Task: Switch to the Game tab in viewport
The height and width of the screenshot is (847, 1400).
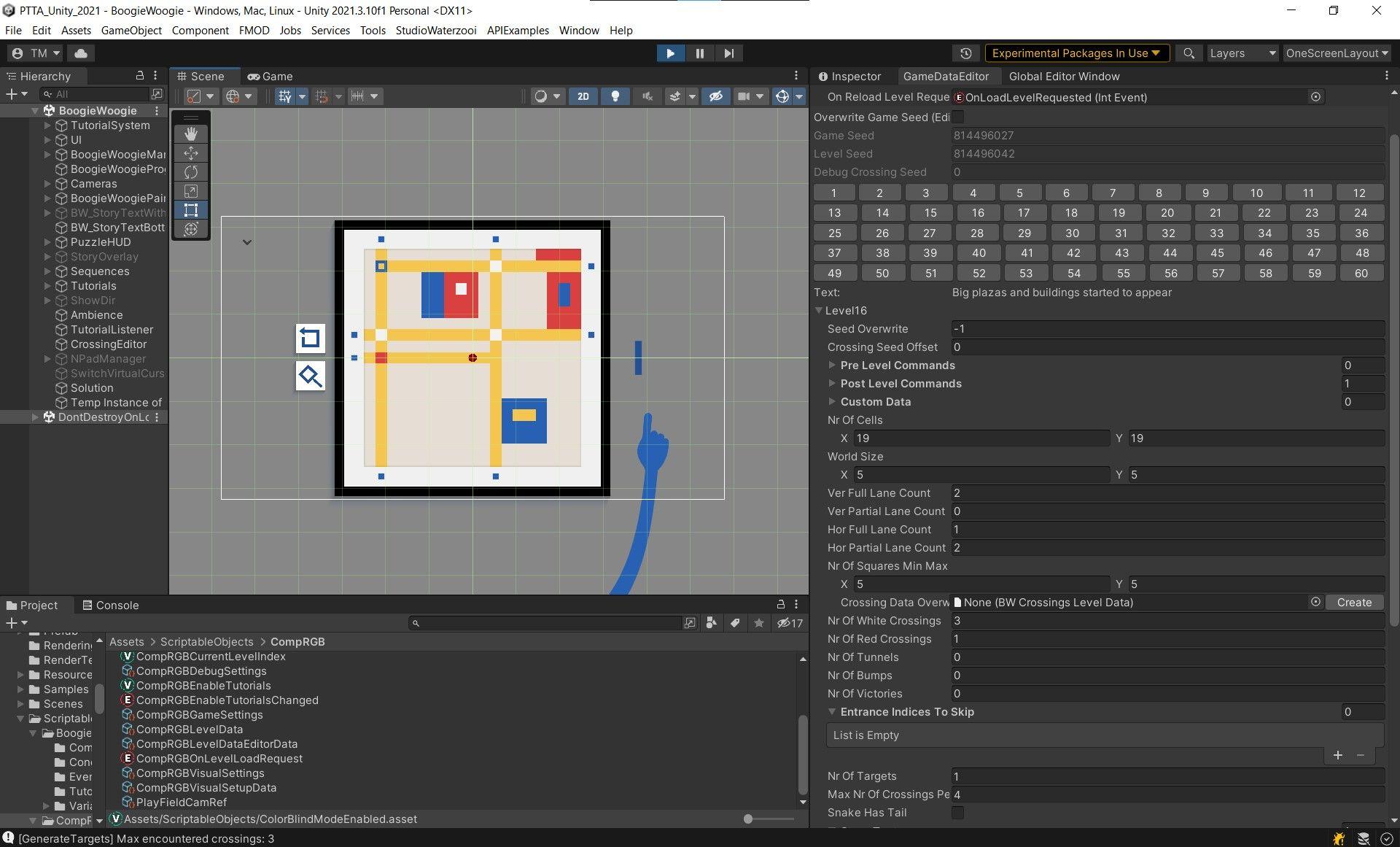Action: point(270,76)
